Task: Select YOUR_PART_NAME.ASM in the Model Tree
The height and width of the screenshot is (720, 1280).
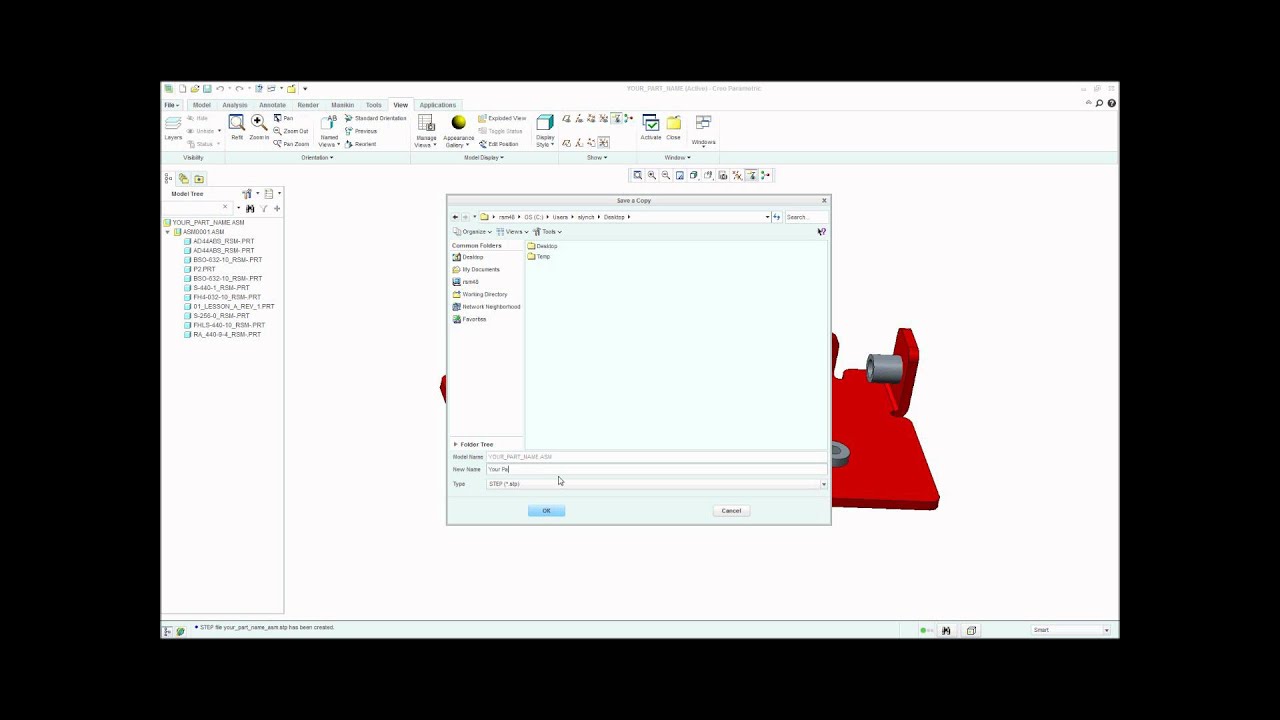Action: pos(205,222)
